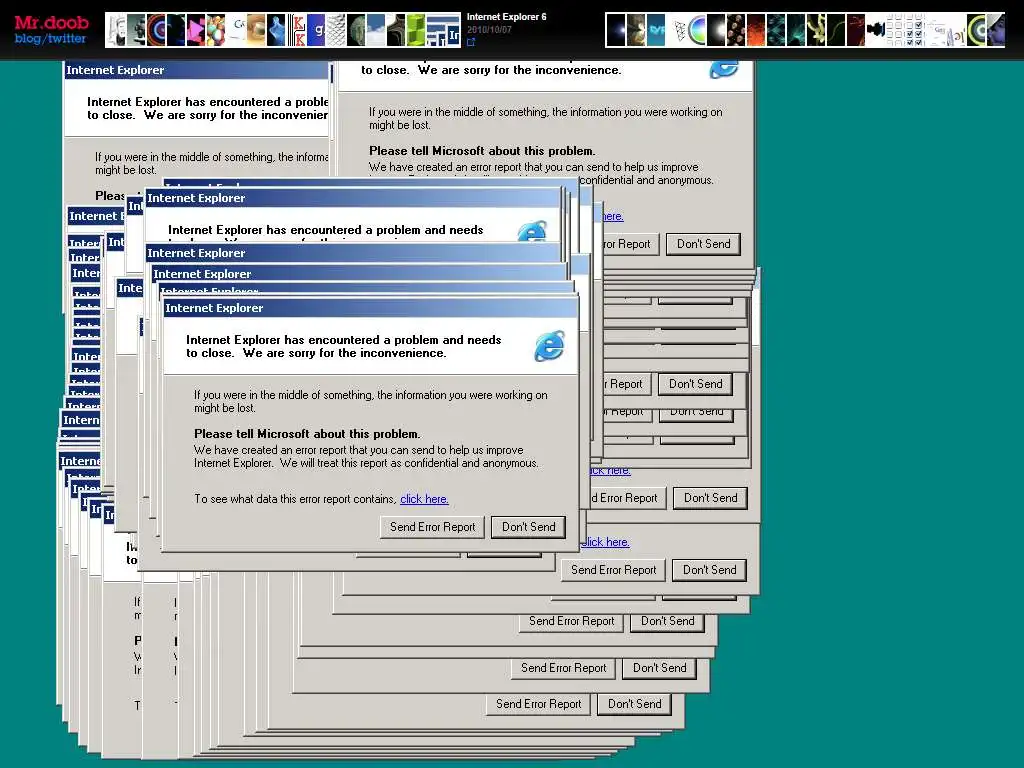Image resolution: width=1024 pixels, height=768 pixels.
Task: Open the black blob on white thumbnail
Action: [x=876, y=30]
